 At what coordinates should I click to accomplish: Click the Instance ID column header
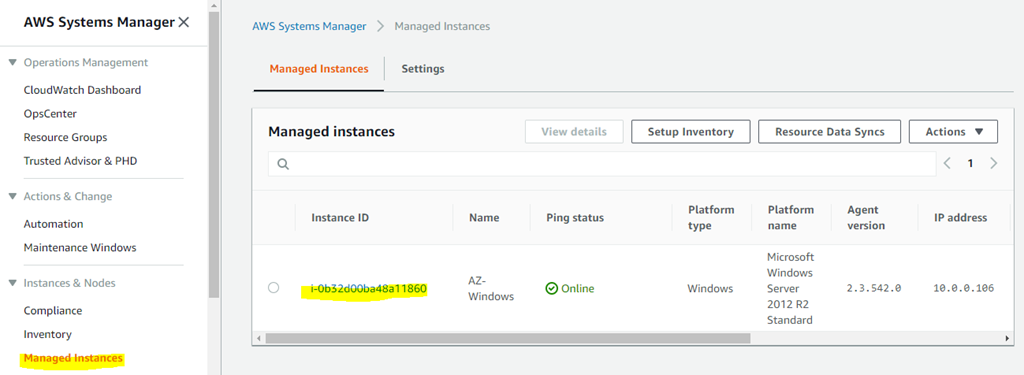pos(340,218)
